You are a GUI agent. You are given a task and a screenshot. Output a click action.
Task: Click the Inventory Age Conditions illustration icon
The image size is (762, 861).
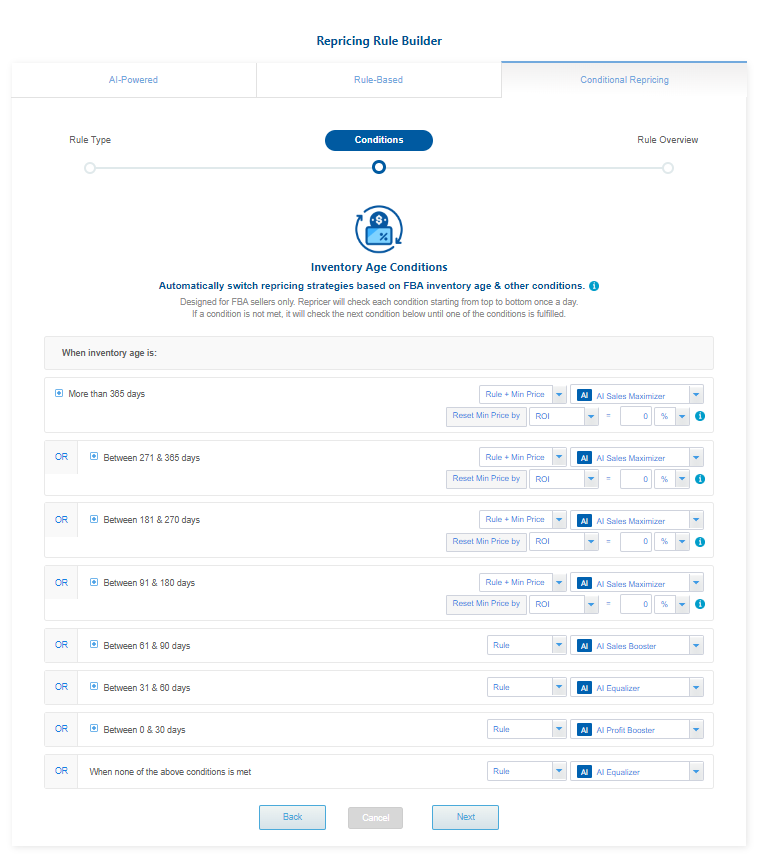pyautogui.click(x=379, y=229)
